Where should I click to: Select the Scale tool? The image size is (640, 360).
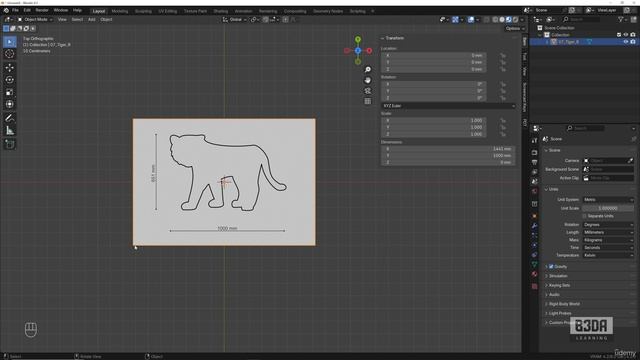10,92
